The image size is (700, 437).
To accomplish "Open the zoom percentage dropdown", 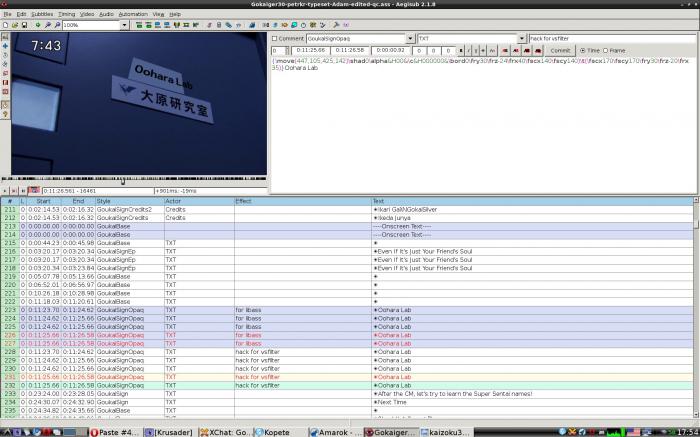I will coord(125,25).
